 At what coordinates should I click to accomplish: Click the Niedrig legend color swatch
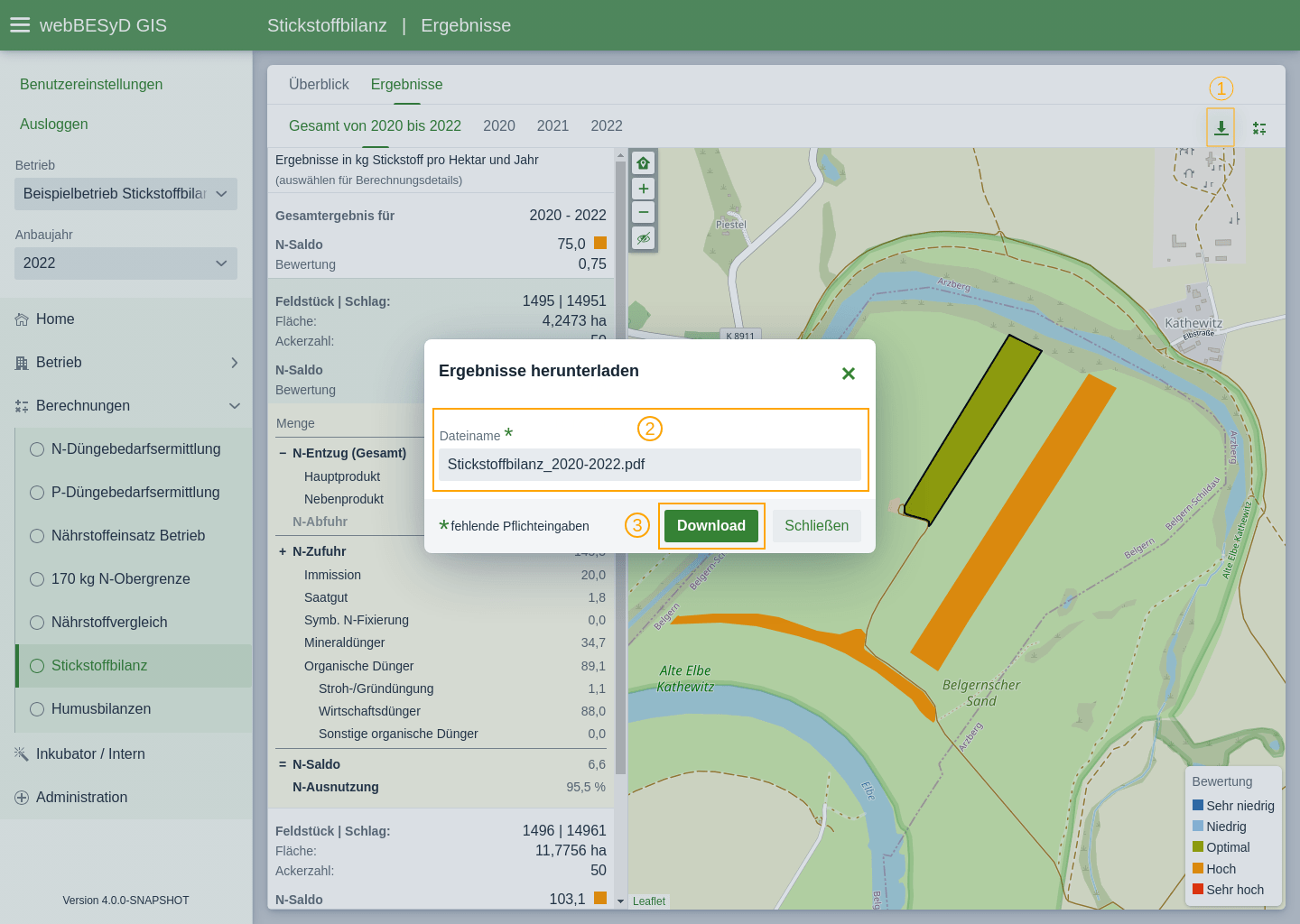pyautogui.click(x=1198, y=826)
